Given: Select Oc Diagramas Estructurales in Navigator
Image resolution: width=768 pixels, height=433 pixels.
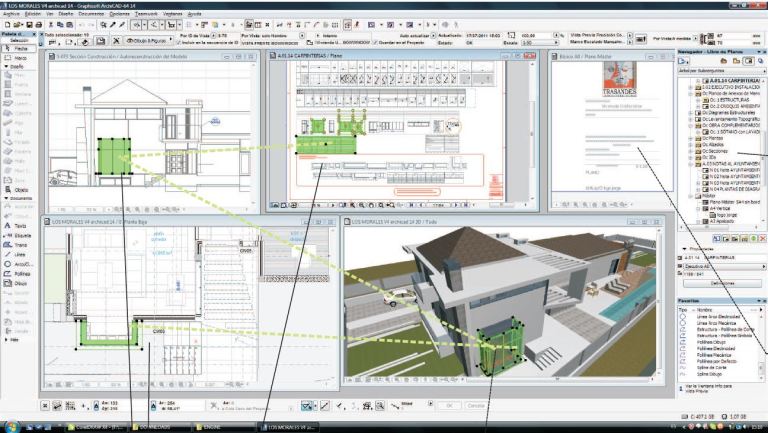Looking at the screenshot, I should pyautogui.click(x=730, y=113).
